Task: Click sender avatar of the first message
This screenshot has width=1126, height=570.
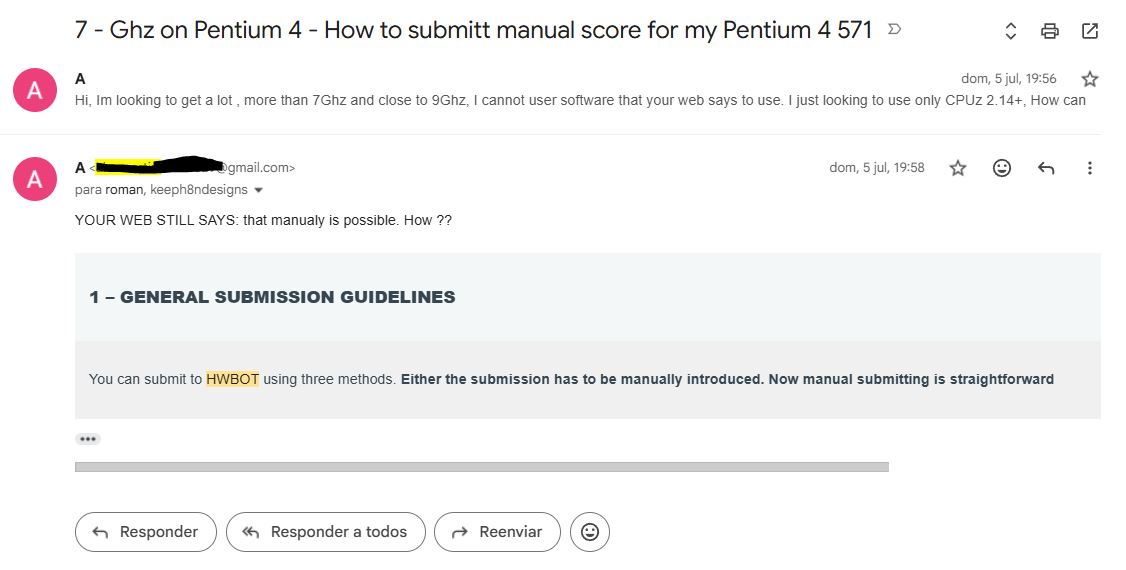Action: click(34, 90)
